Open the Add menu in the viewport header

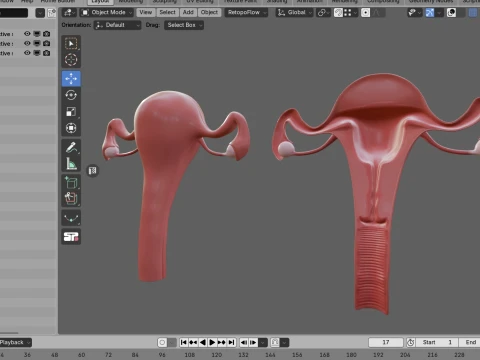188,12
